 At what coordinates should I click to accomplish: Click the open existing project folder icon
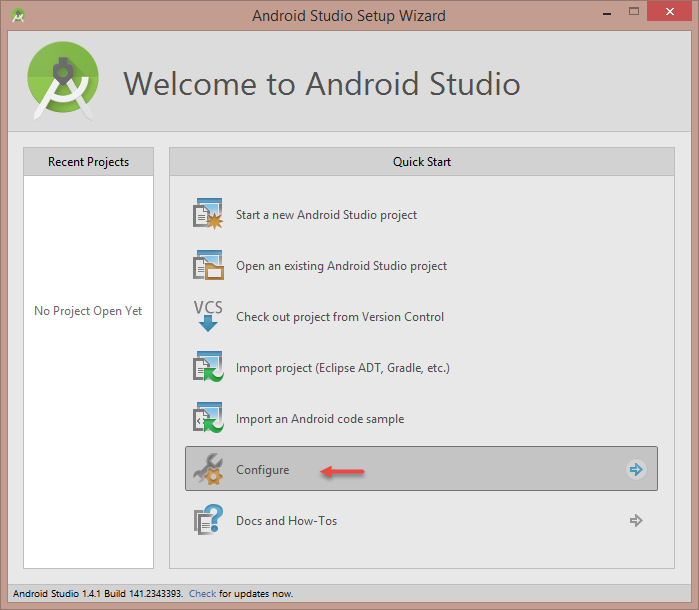(207, 266)
